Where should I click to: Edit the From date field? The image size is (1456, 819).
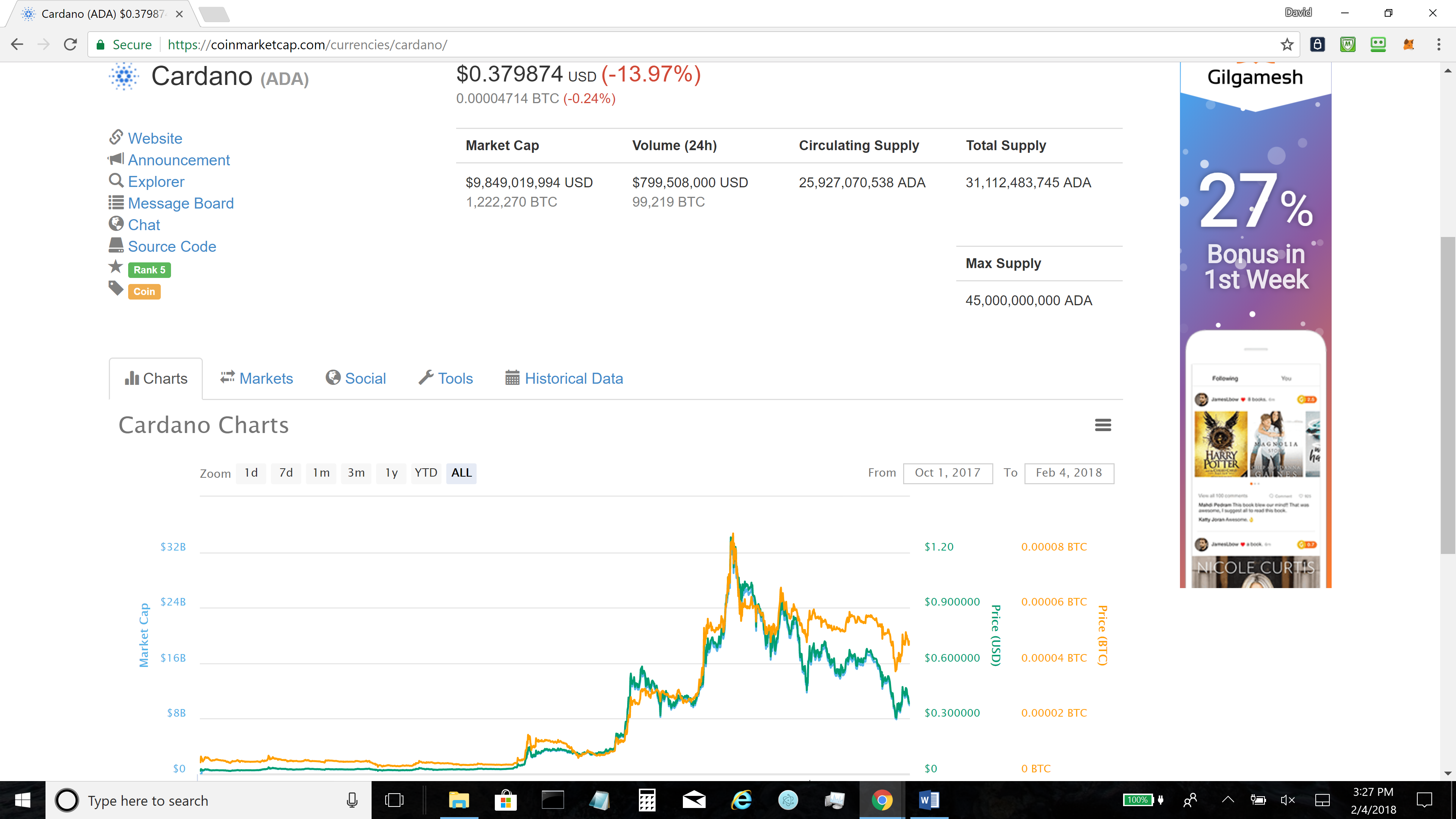(947, 473)
